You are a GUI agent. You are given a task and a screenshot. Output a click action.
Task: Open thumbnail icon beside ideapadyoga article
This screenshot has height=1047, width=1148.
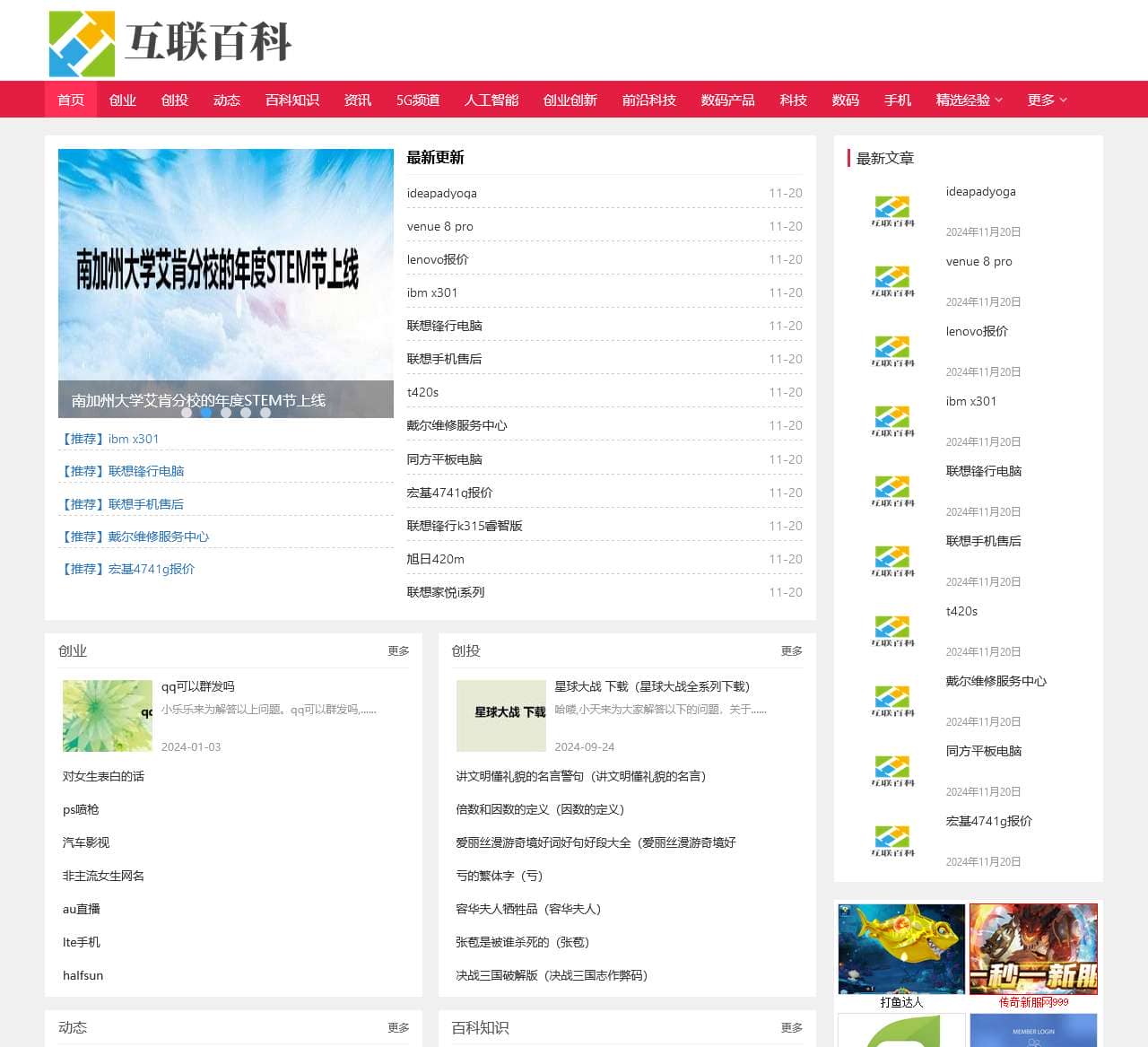(892, 212)
